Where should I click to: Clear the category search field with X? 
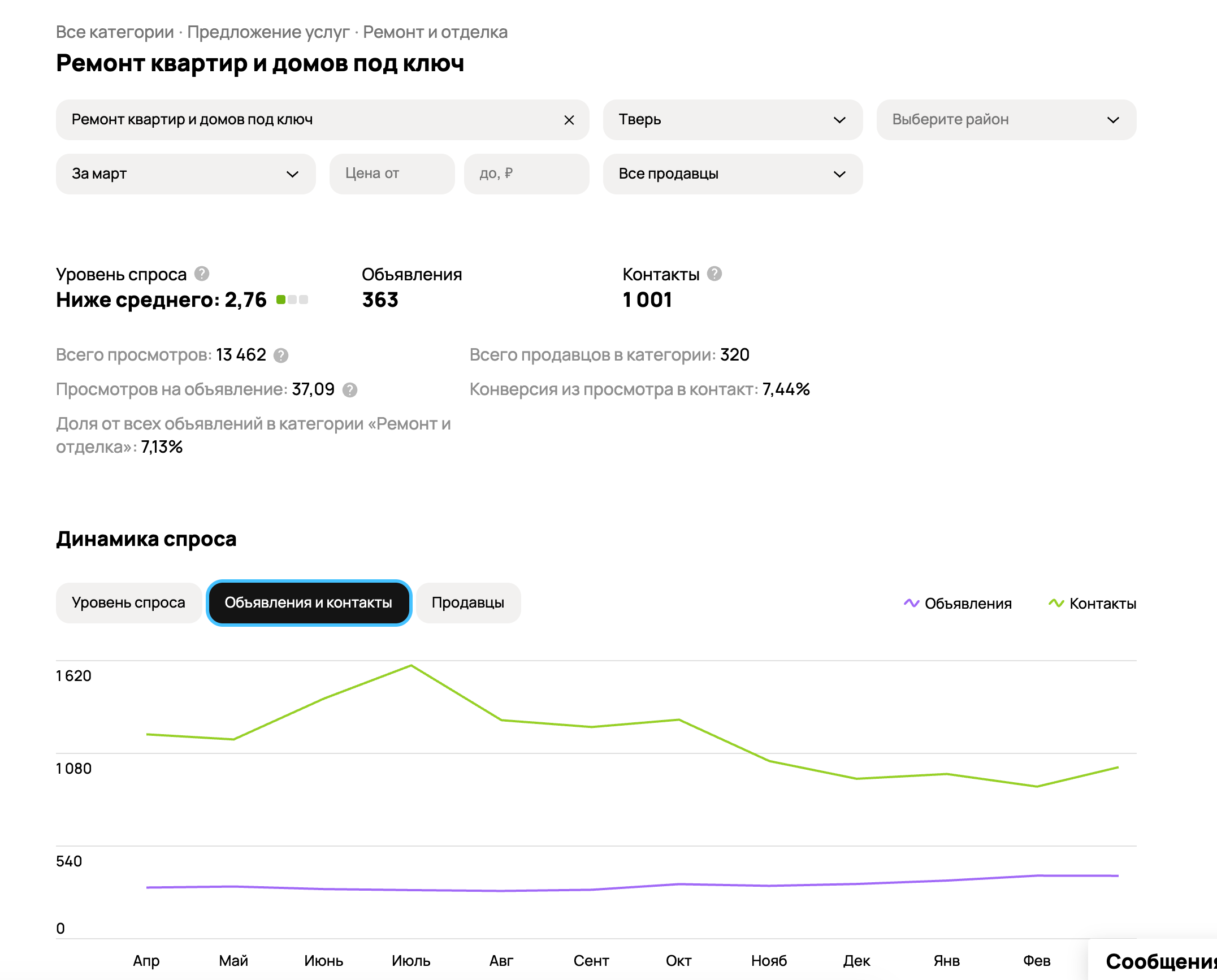click(x=569, y=120)
